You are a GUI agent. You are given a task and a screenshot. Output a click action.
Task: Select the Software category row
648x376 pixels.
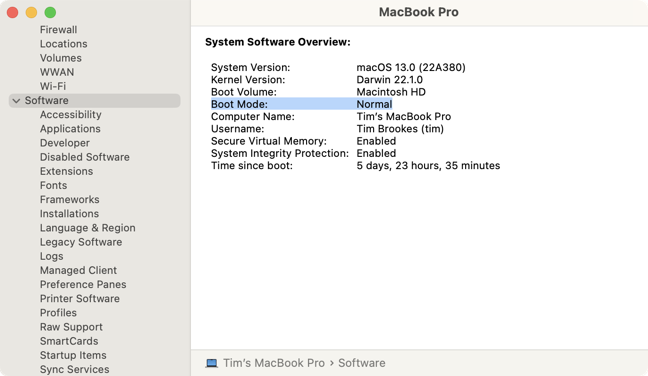pos(95,100)
